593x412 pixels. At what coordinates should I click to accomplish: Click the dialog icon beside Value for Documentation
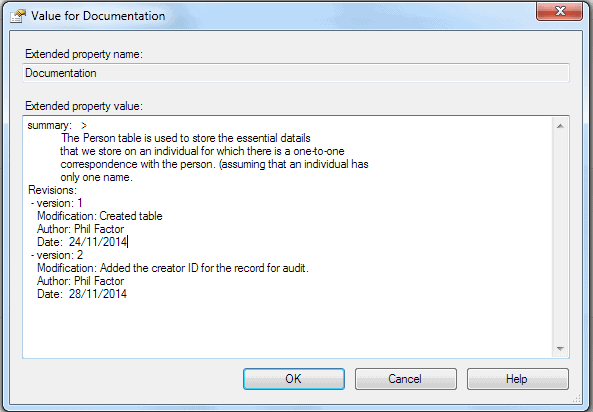(x=17, y=16)
